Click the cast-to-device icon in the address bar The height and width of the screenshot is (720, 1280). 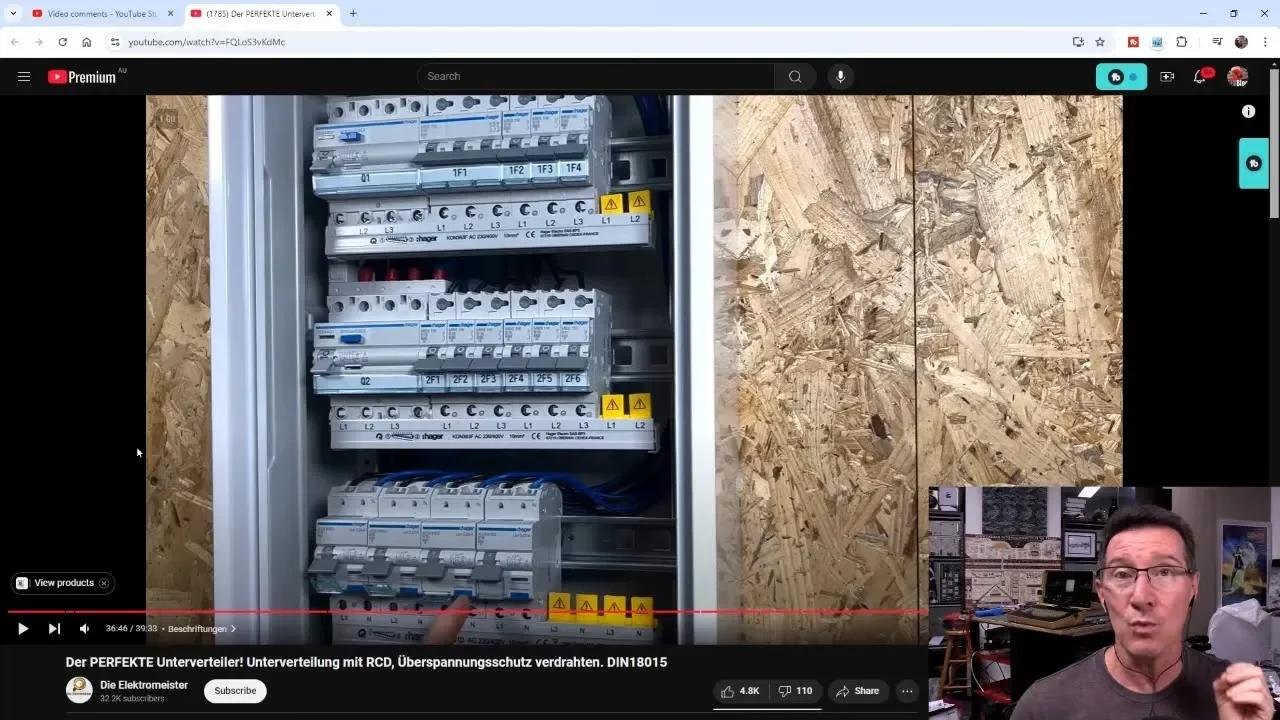click(1078, 42)
